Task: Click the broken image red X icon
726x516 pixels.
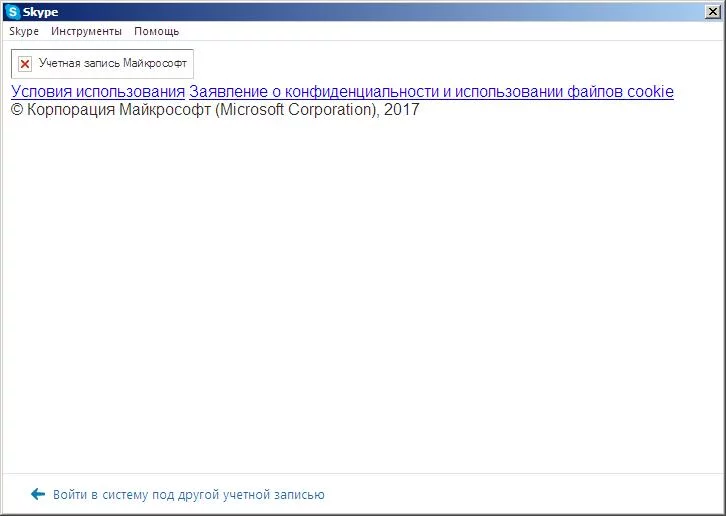Action: point(25,64)
